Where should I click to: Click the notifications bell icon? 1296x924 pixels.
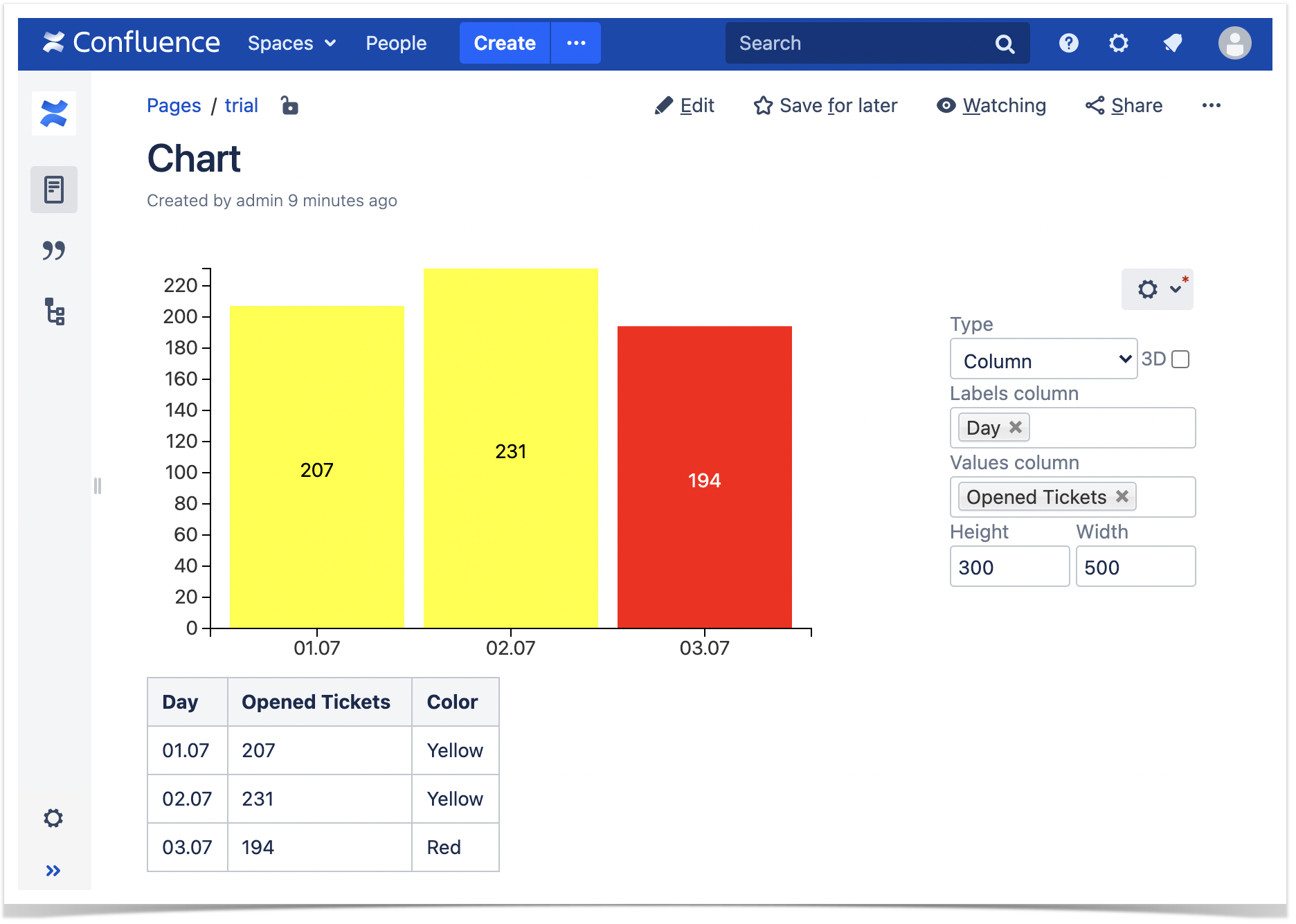click(1173, 42)
